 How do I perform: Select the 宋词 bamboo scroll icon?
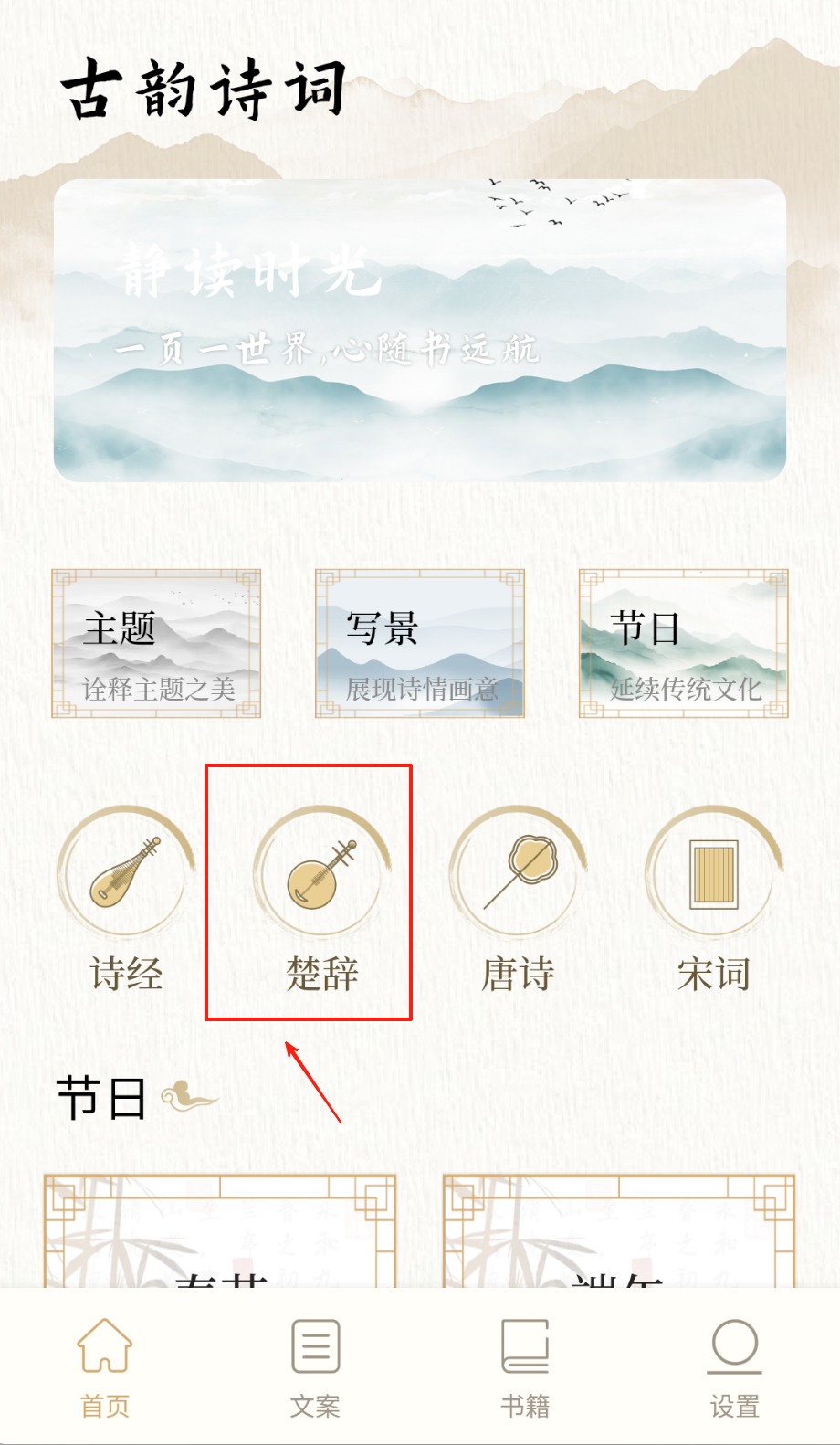(x=713, y=872)
